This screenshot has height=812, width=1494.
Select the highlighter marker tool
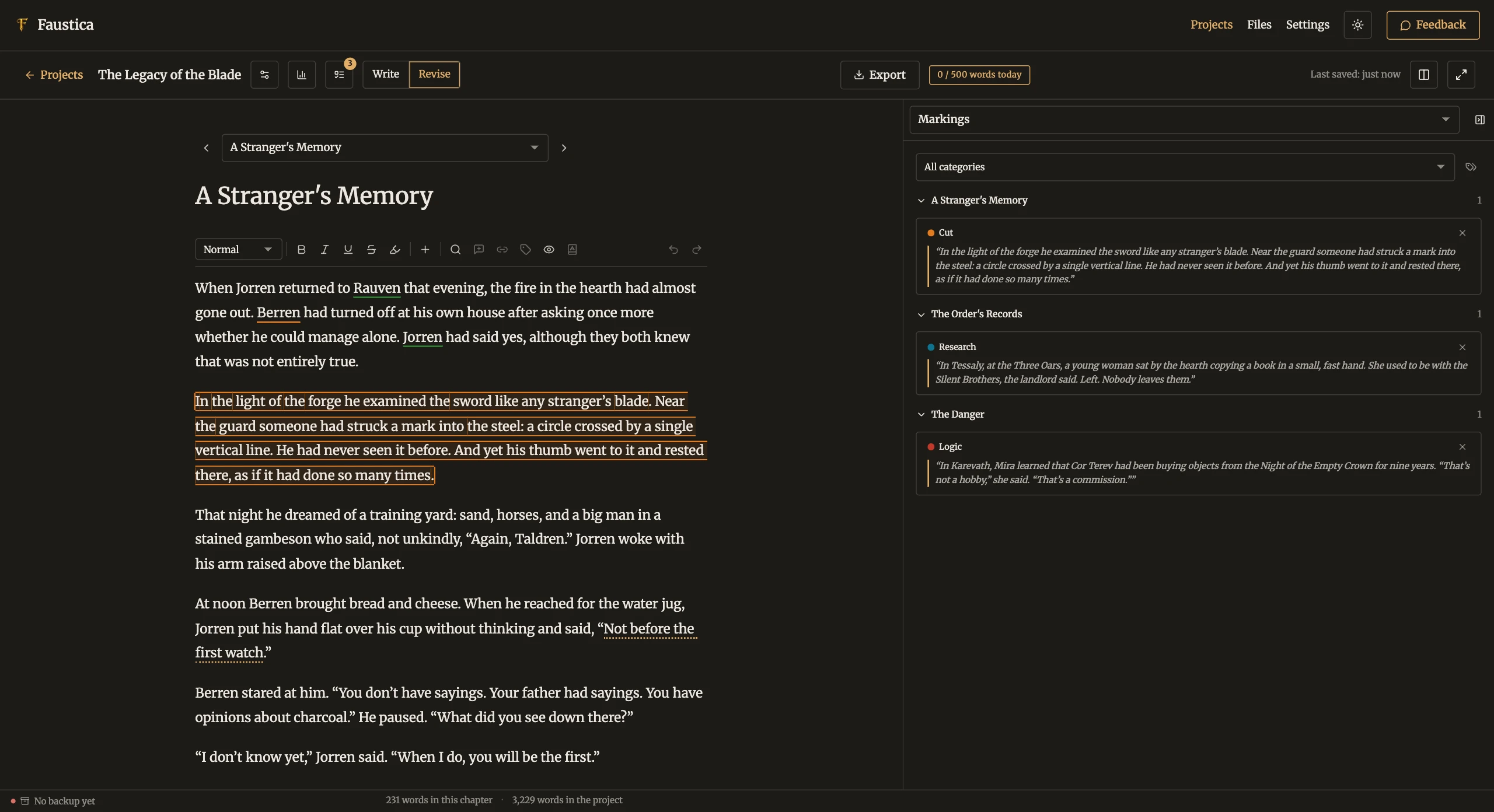(395, 250)
